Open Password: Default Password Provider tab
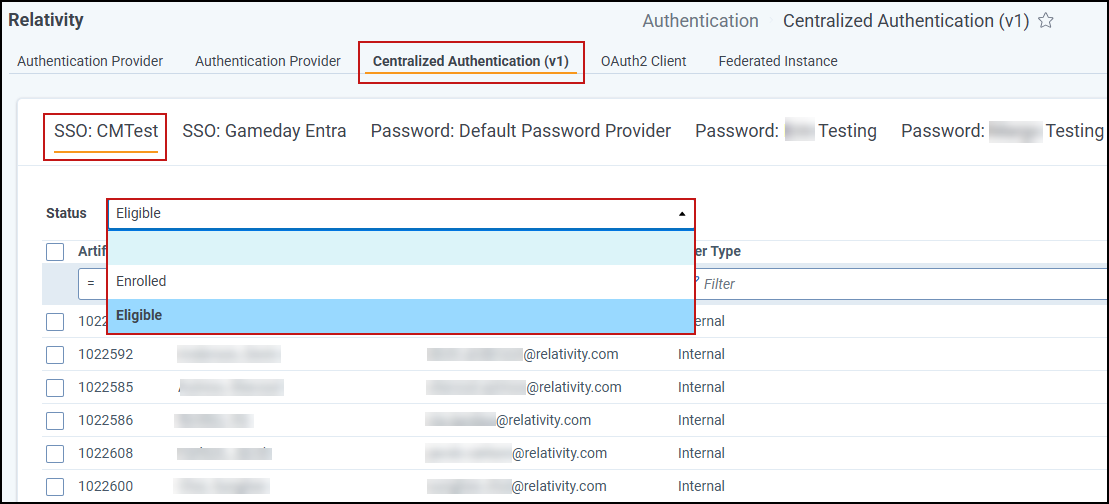 tap(521, 131)
